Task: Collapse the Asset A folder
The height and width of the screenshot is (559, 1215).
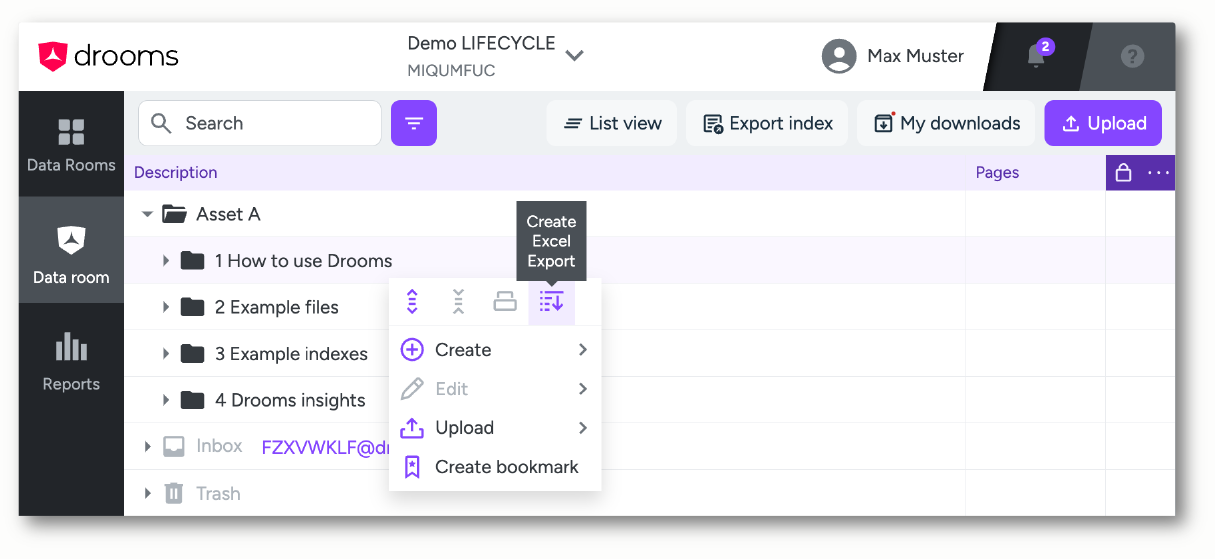Action: pos(147,214)
